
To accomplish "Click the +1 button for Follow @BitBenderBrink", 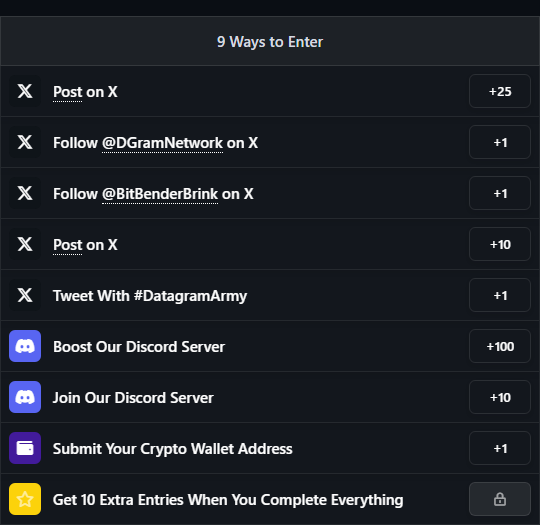I will 500,193.
